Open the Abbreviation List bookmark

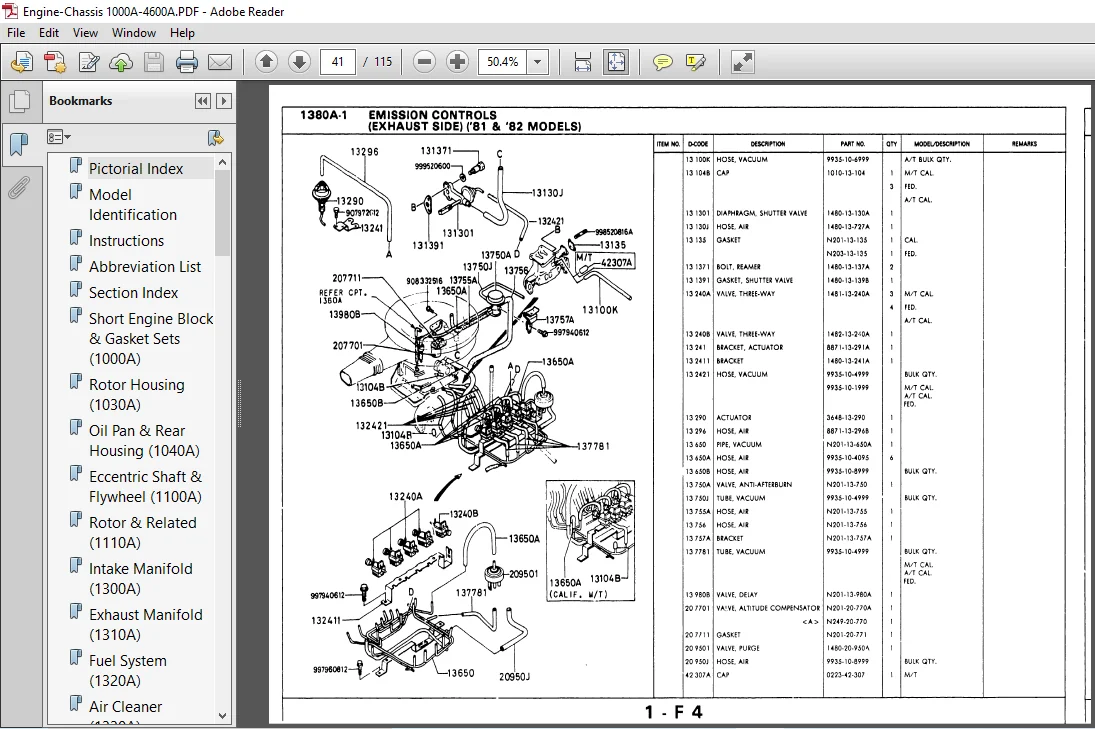[x=145, y=267]
